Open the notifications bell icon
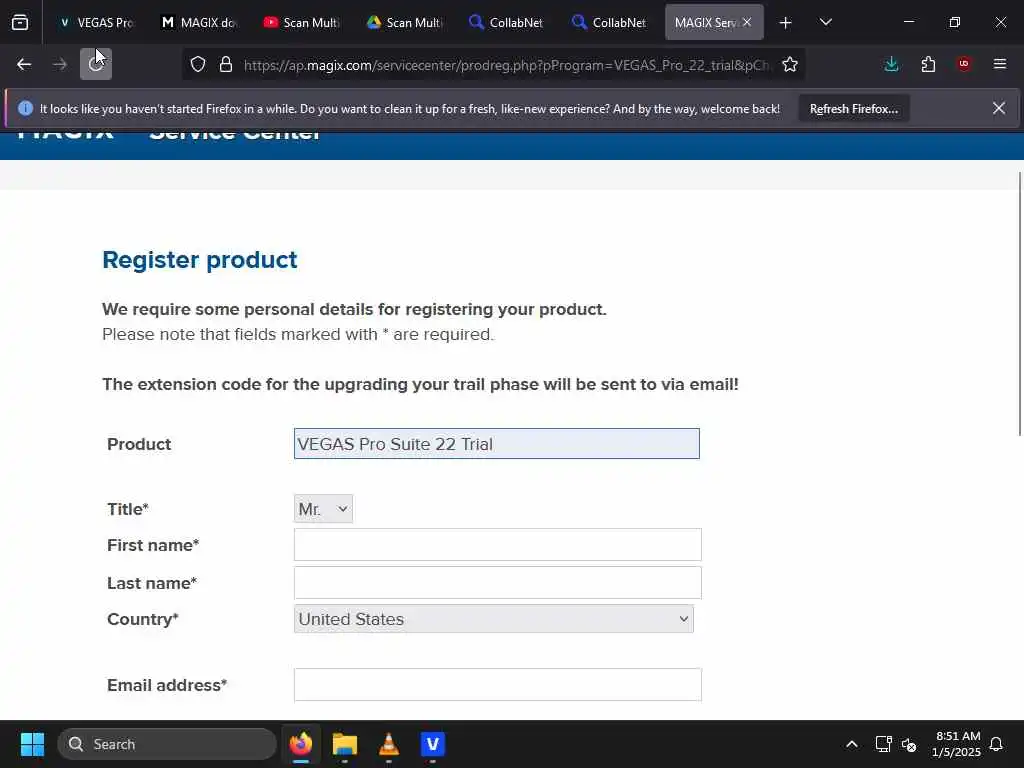 pyautogui.click(x=997, y=744)
